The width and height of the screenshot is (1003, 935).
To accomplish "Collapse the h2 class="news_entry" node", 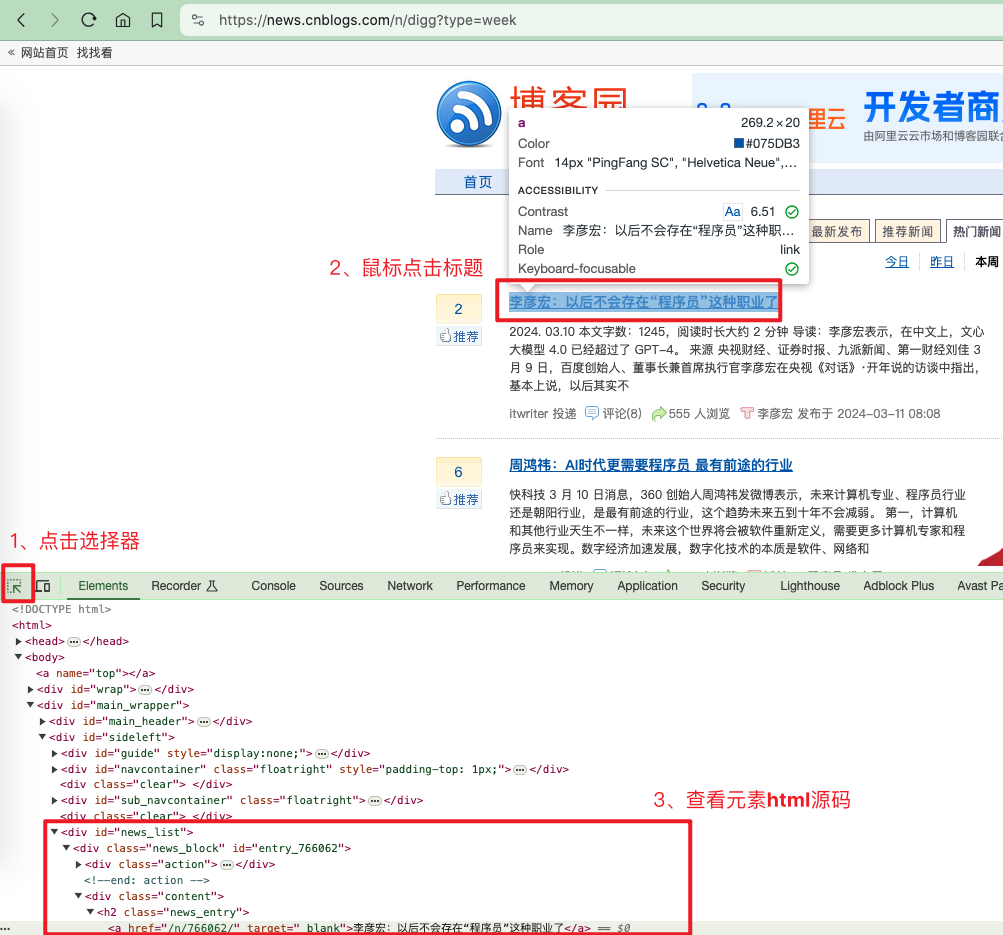I will coord(90,913).
